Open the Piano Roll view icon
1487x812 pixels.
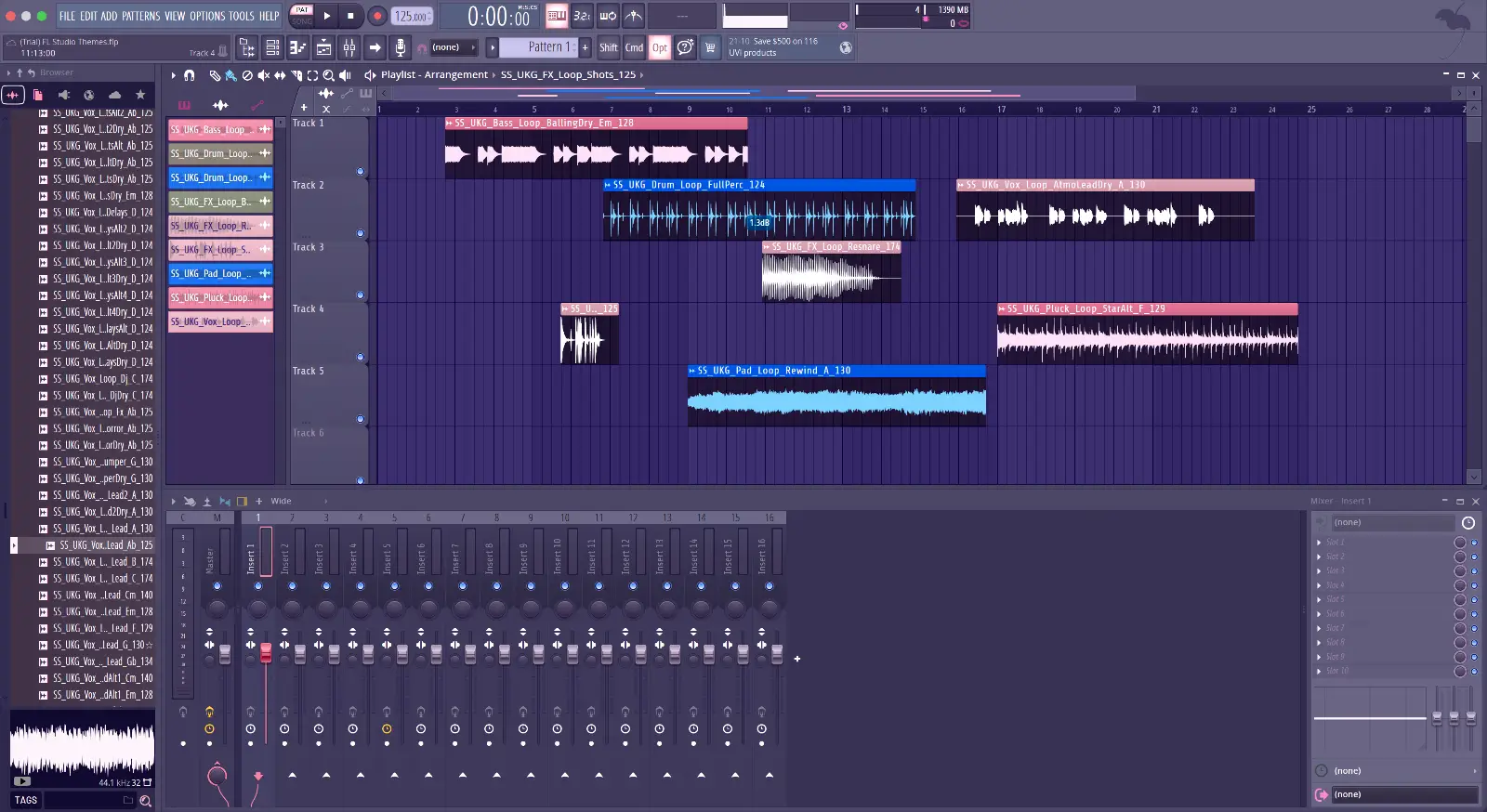(x=298, y=47)
